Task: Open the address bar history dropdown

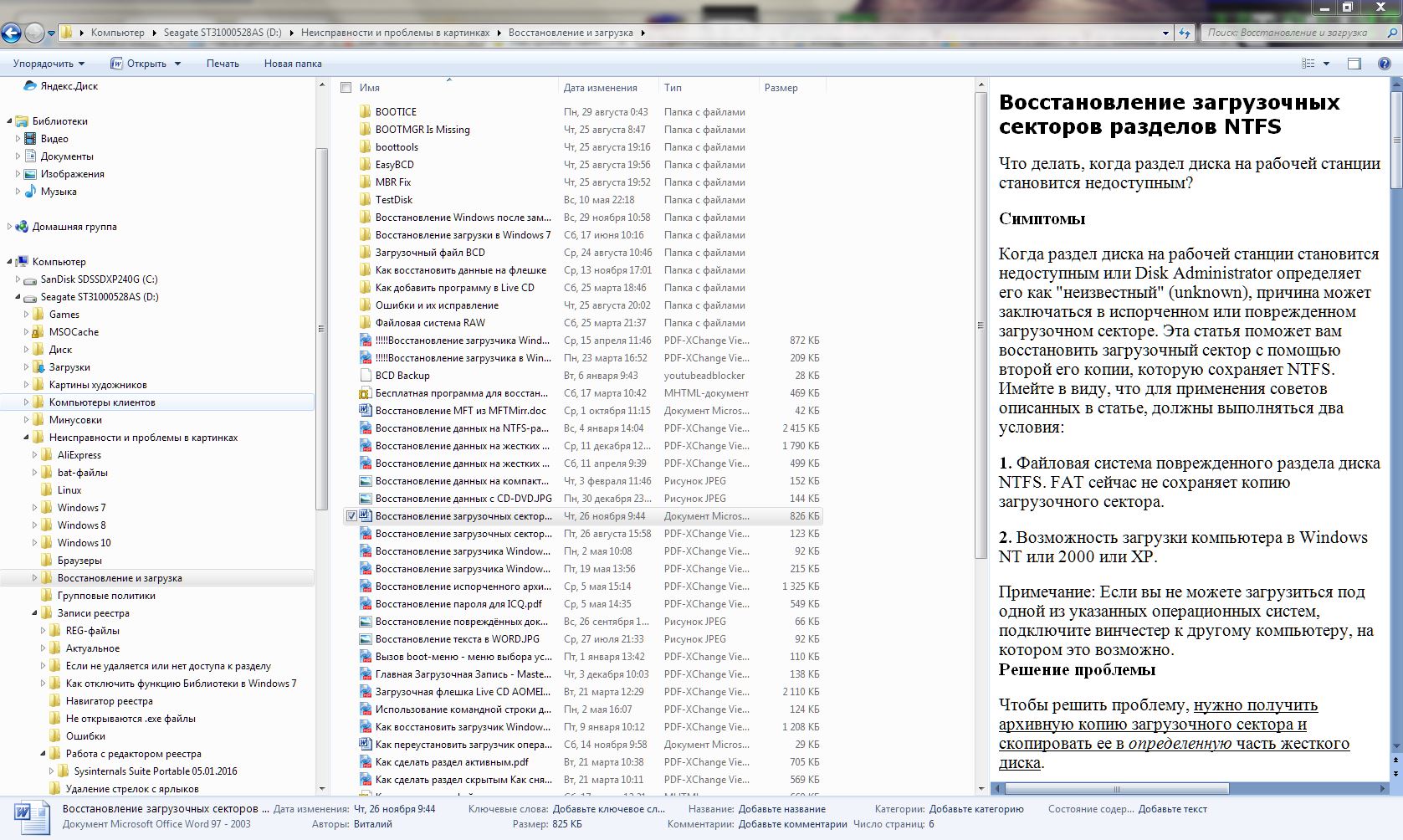Action: [1166, 33]
